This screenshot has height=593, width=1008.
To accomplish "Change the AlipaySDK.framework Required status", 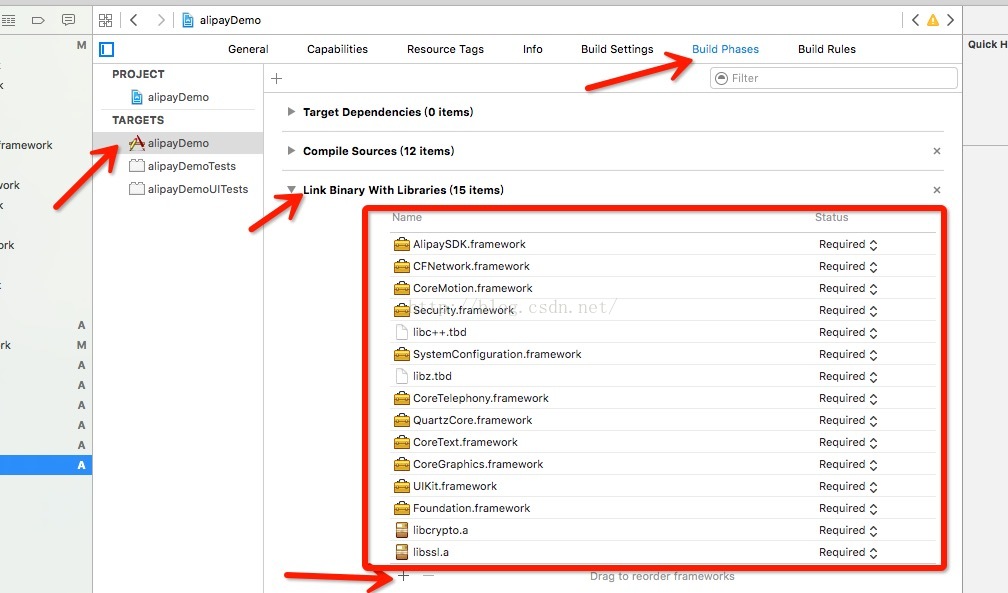I will click(x=848, y=244).
